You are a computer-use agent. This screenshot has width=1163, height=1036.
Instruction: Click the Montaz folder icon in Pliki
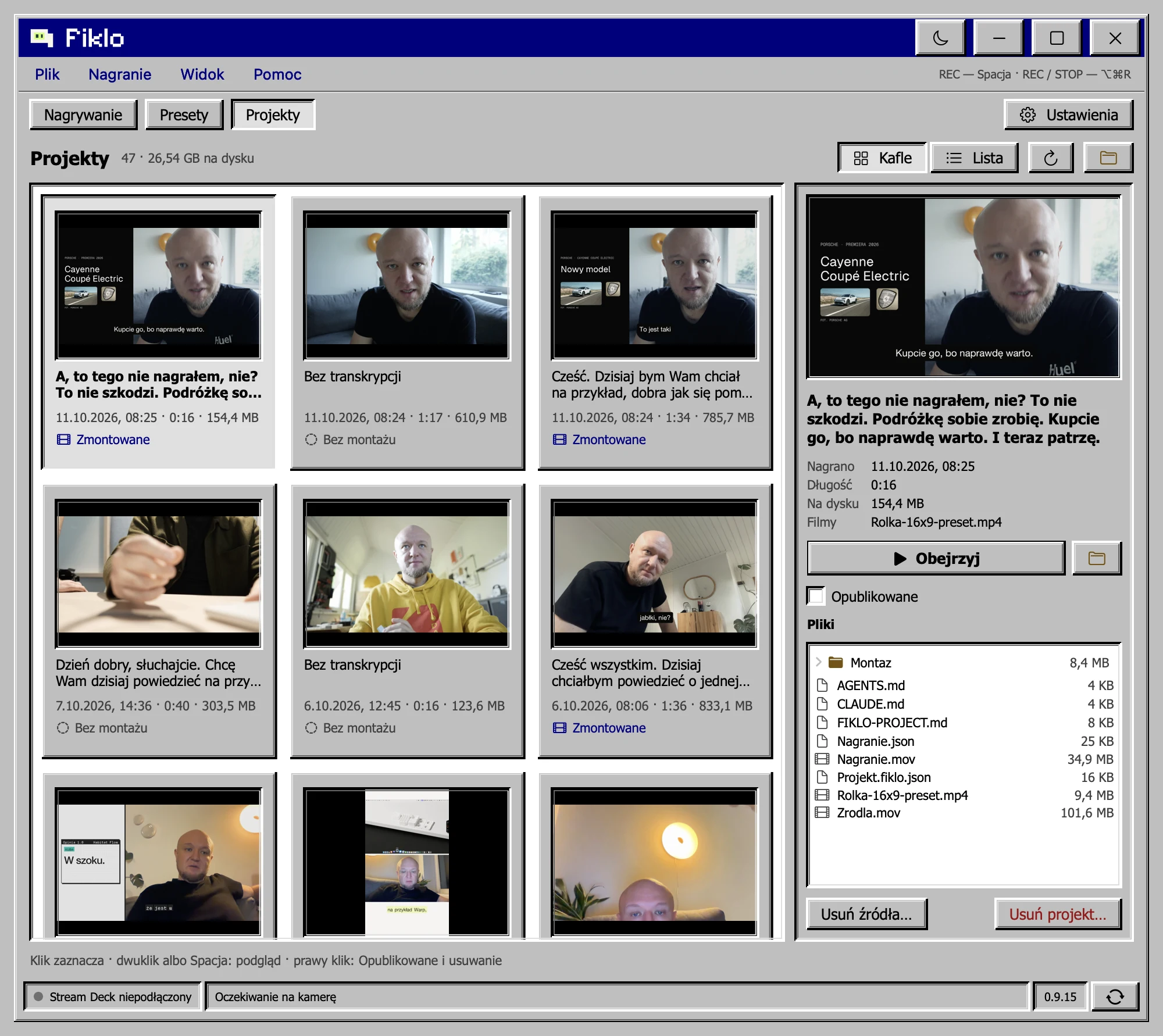[836, 662]
